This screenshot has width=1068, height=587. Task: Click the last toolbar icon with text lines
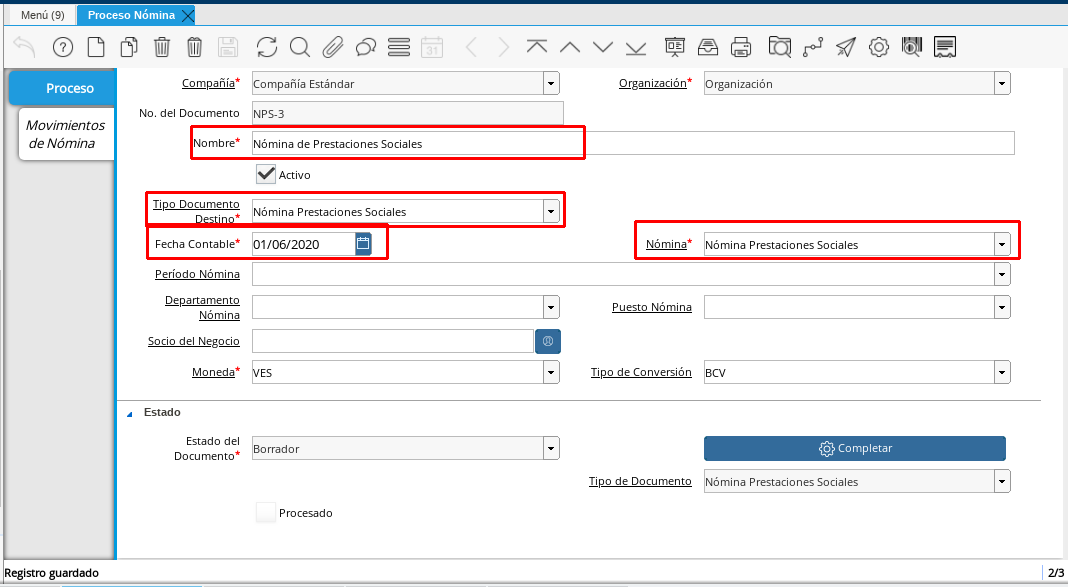945,47
